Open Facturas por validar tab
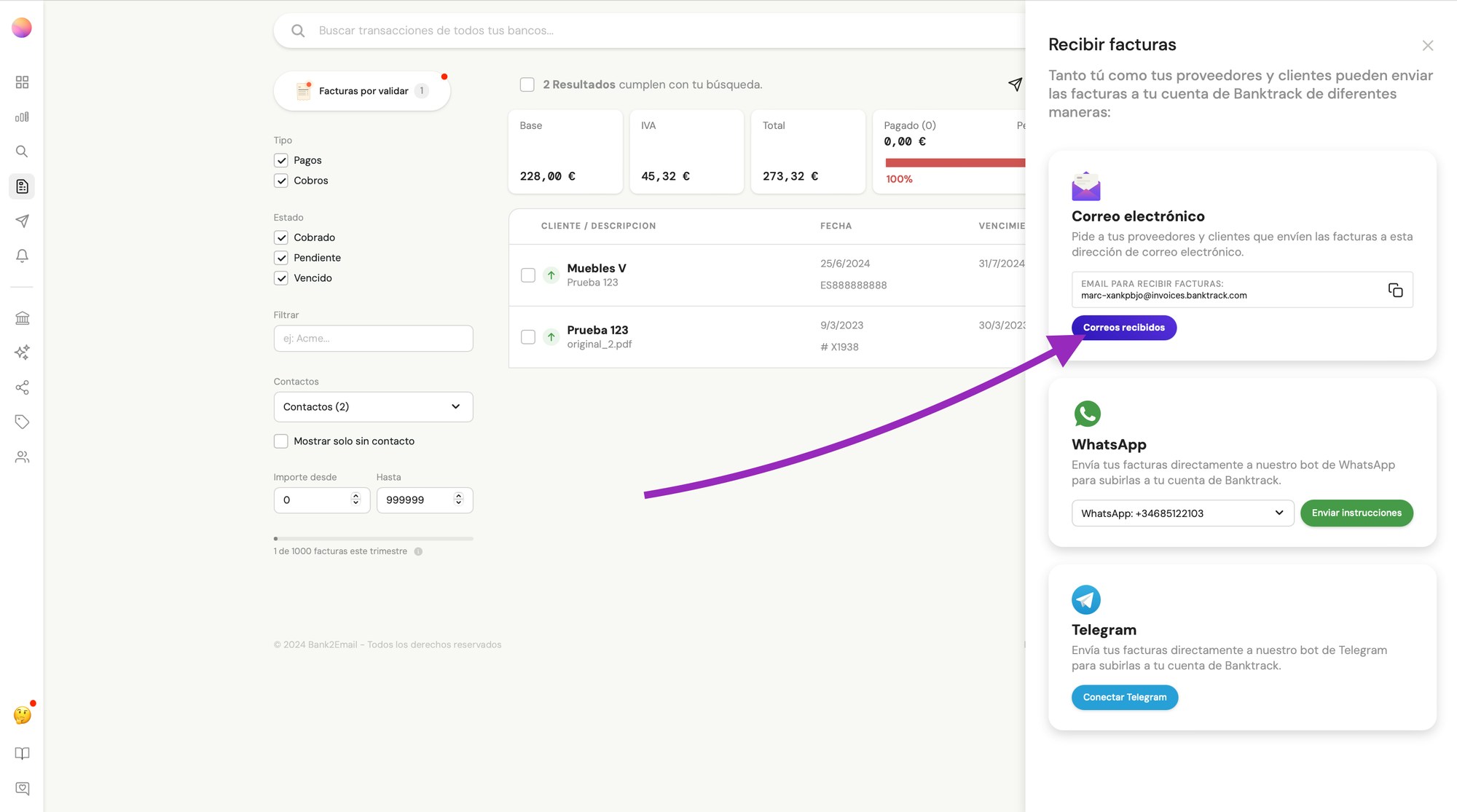Viewport: 1457px width, 812px height. click(x=362, y=91)
